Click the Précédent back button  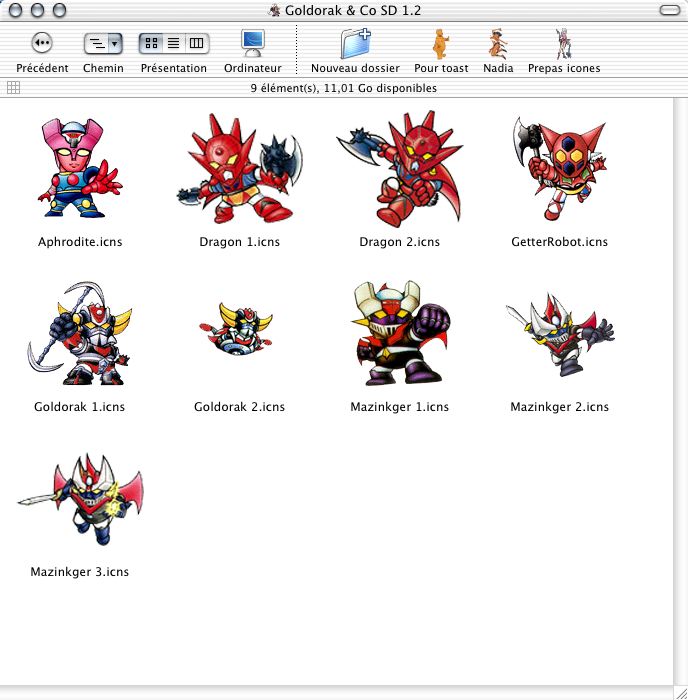point(42,43)
